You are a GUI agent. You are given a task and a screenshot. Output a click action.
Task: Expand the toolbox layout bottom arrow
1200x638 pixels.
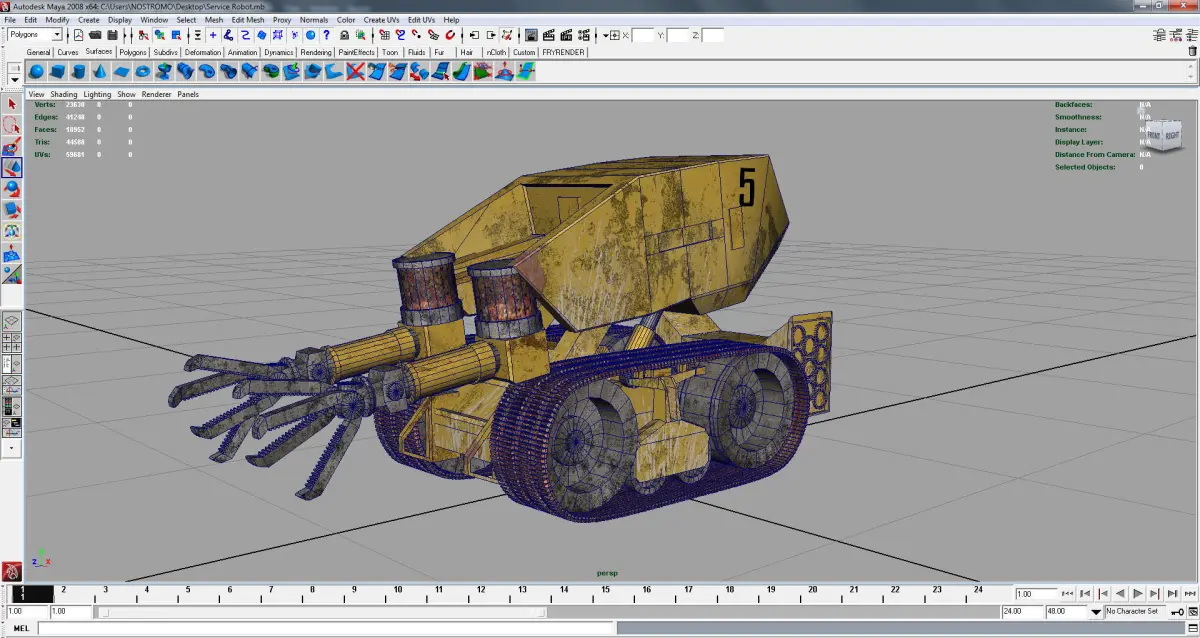(12, 447)
